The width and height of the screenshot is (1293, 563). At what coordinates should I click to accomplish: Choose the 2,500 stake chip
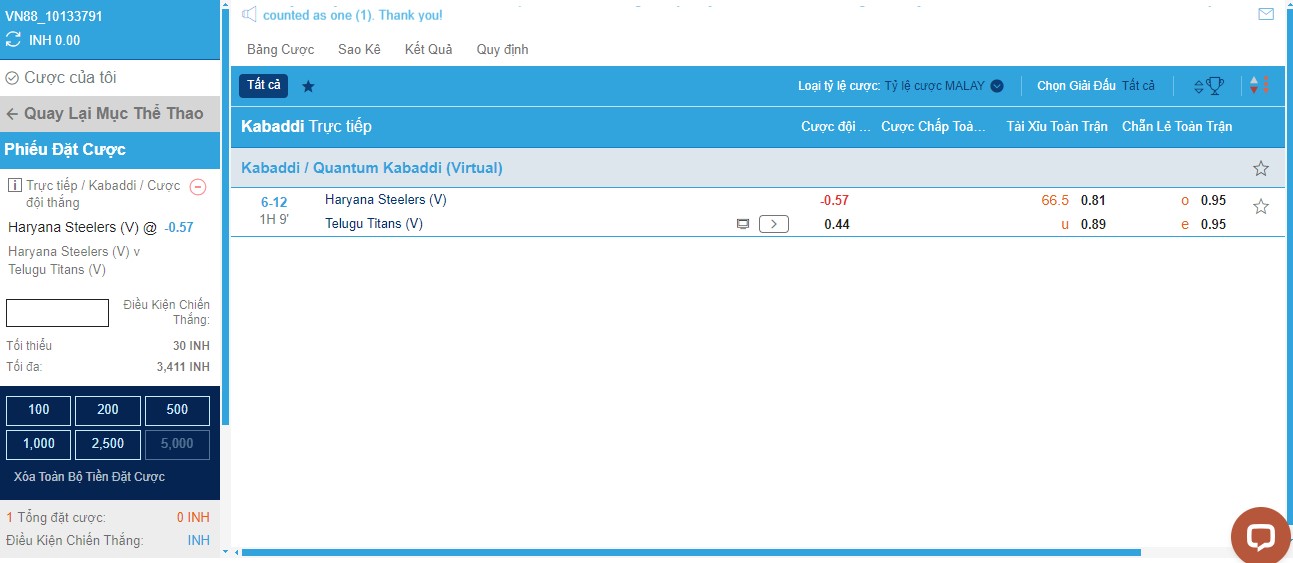[108, 444]
